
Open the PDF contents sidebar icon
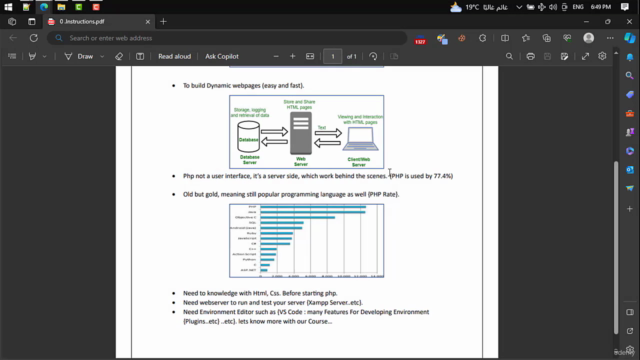point(12,56)
